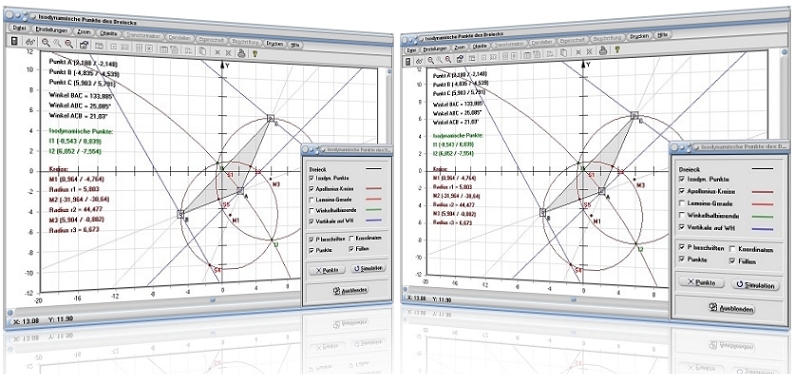Click the blue Vertikale auf WH color line, right panel
The width and height of the screenshot is (794, 374).
pyautogui.click(x=763, y=229)
